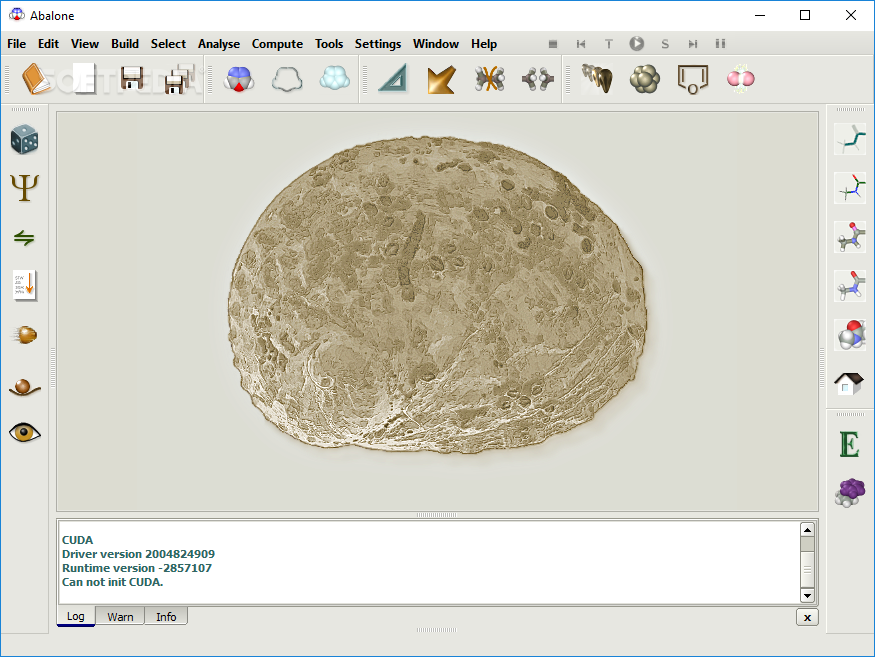Open the Select menu
Image resolution: width=875 pixels, height=657 pixels.
point(168,44)
